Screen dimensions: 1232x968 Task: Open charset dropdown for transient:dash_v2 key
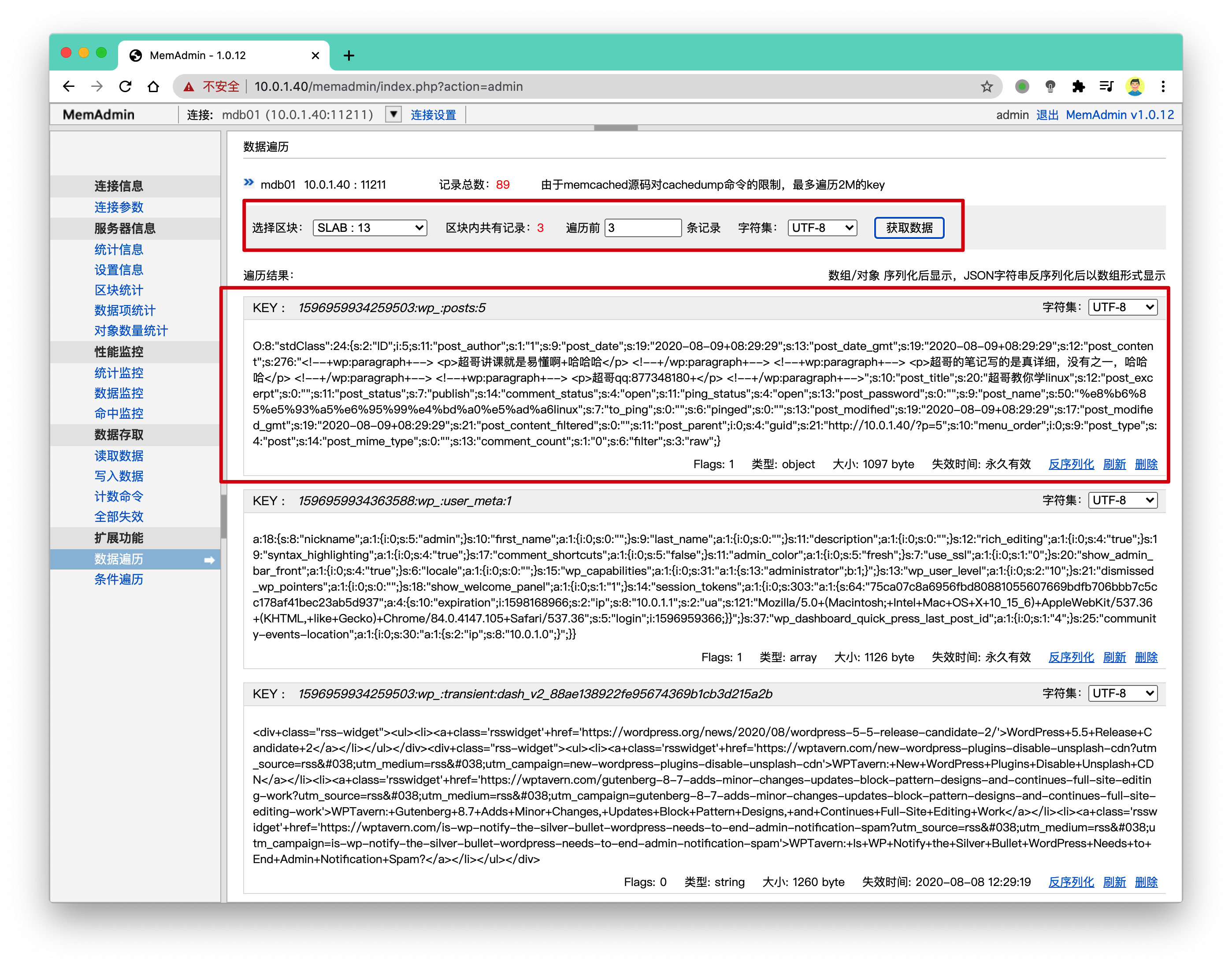(x=1123, y=693)
